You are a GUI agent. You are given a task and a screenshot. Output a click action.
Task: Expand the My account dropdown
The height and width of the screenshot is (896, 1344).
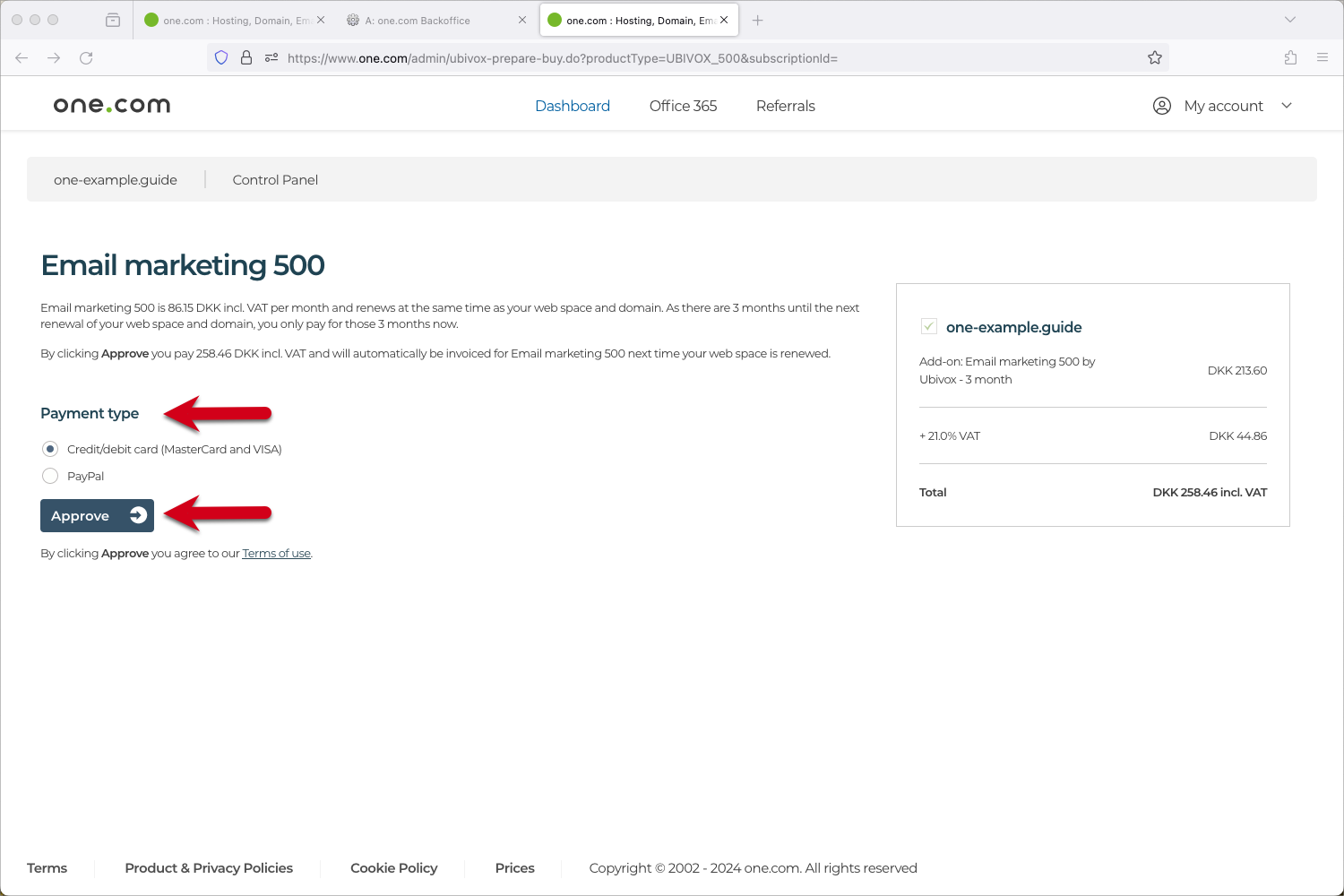(x=1288, y=105)
